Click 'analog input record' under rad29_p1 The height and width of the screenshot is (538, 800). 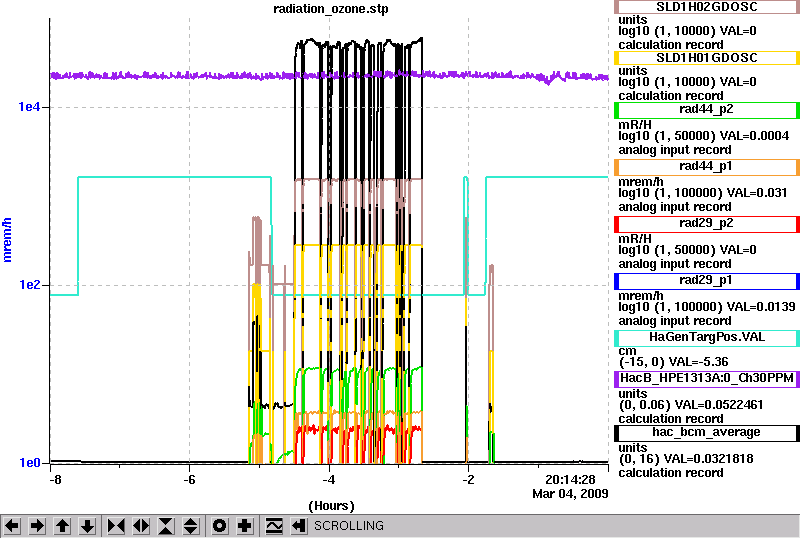click(x=674, y=321)
